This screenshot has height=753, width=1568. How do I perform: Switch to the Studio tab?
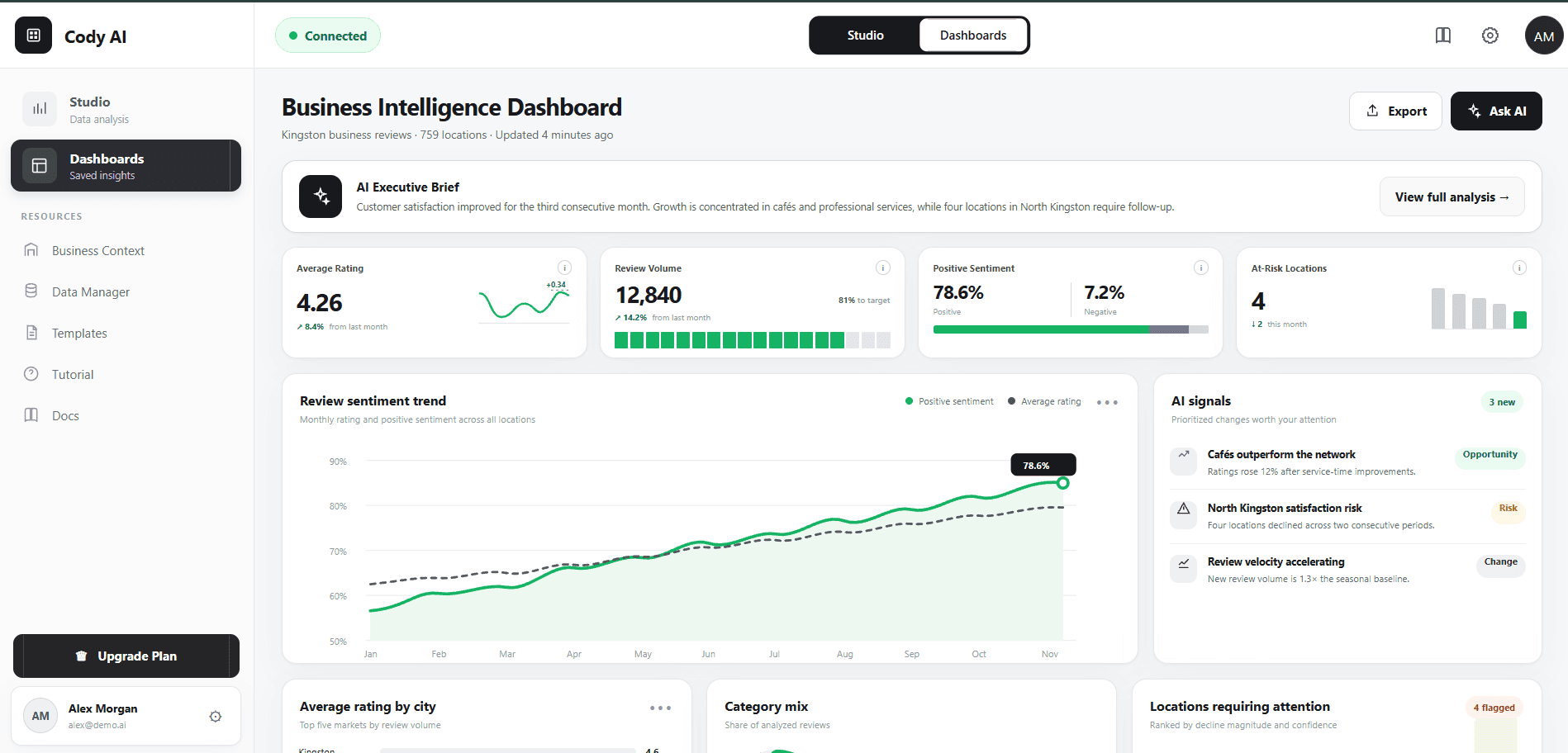pos(865,36)
